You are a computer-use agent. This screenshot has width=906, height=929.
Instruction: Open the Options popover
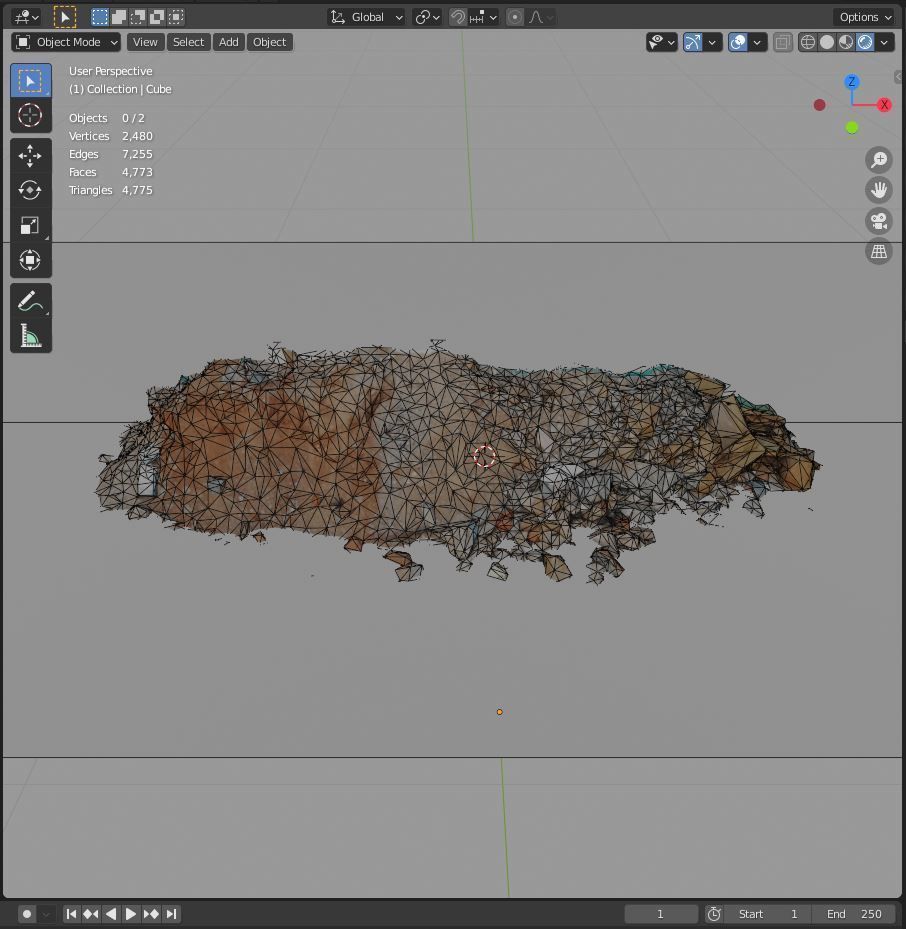point(865,17)
